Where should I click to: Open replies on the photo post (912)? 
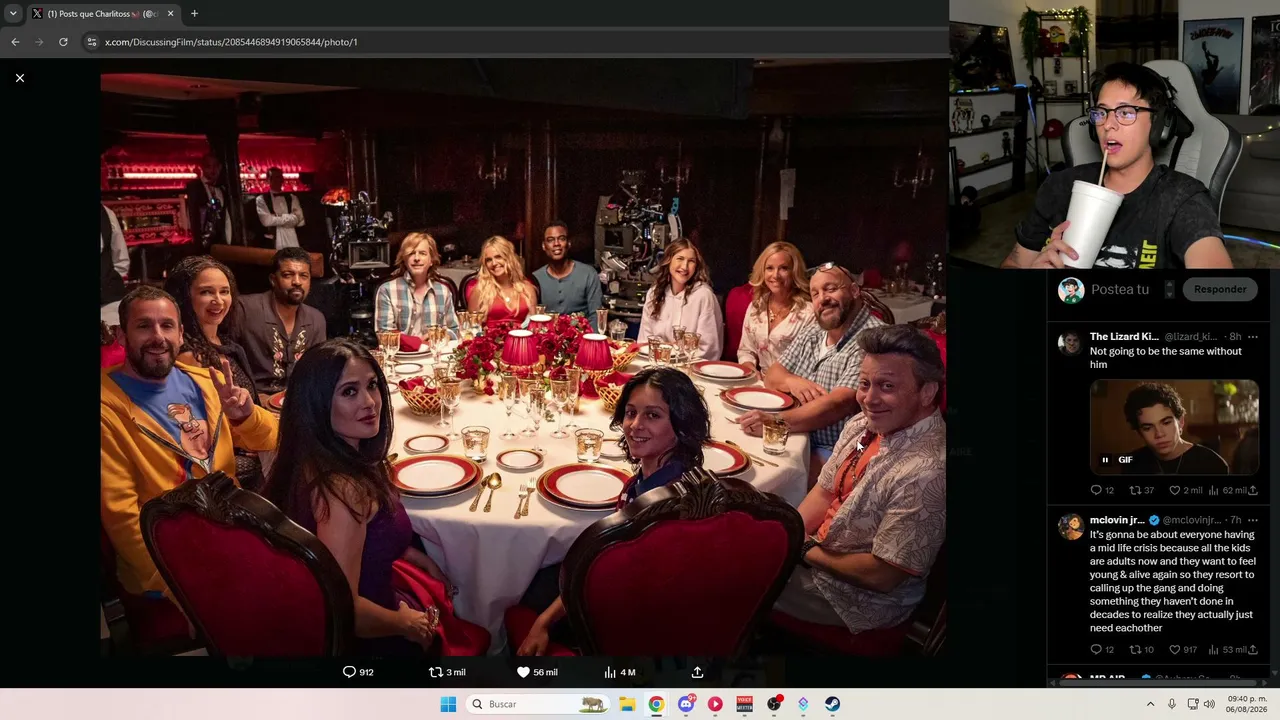click(x=358, y=672)
